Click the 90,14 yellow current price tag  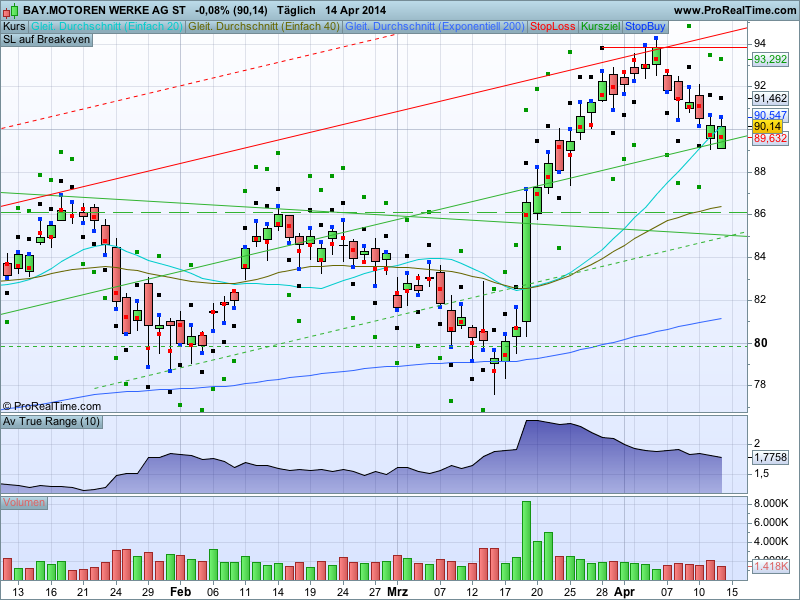tap(767, 127)
